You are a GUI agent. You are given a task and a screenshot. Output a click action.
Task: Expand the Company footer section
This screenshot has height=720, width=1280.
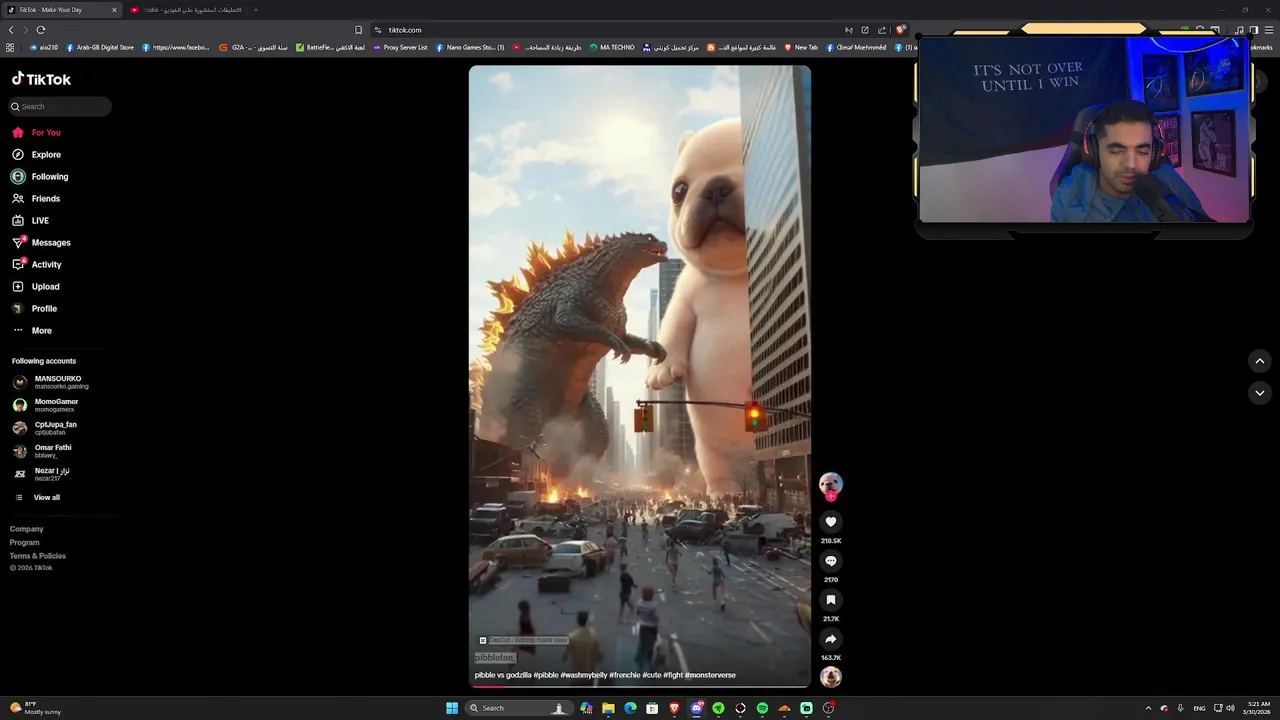pos(27,529)
